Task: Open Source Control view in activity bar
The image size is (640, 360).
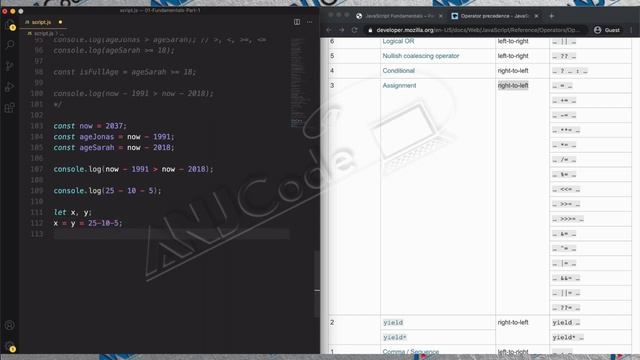Action: tap(10, 66)
